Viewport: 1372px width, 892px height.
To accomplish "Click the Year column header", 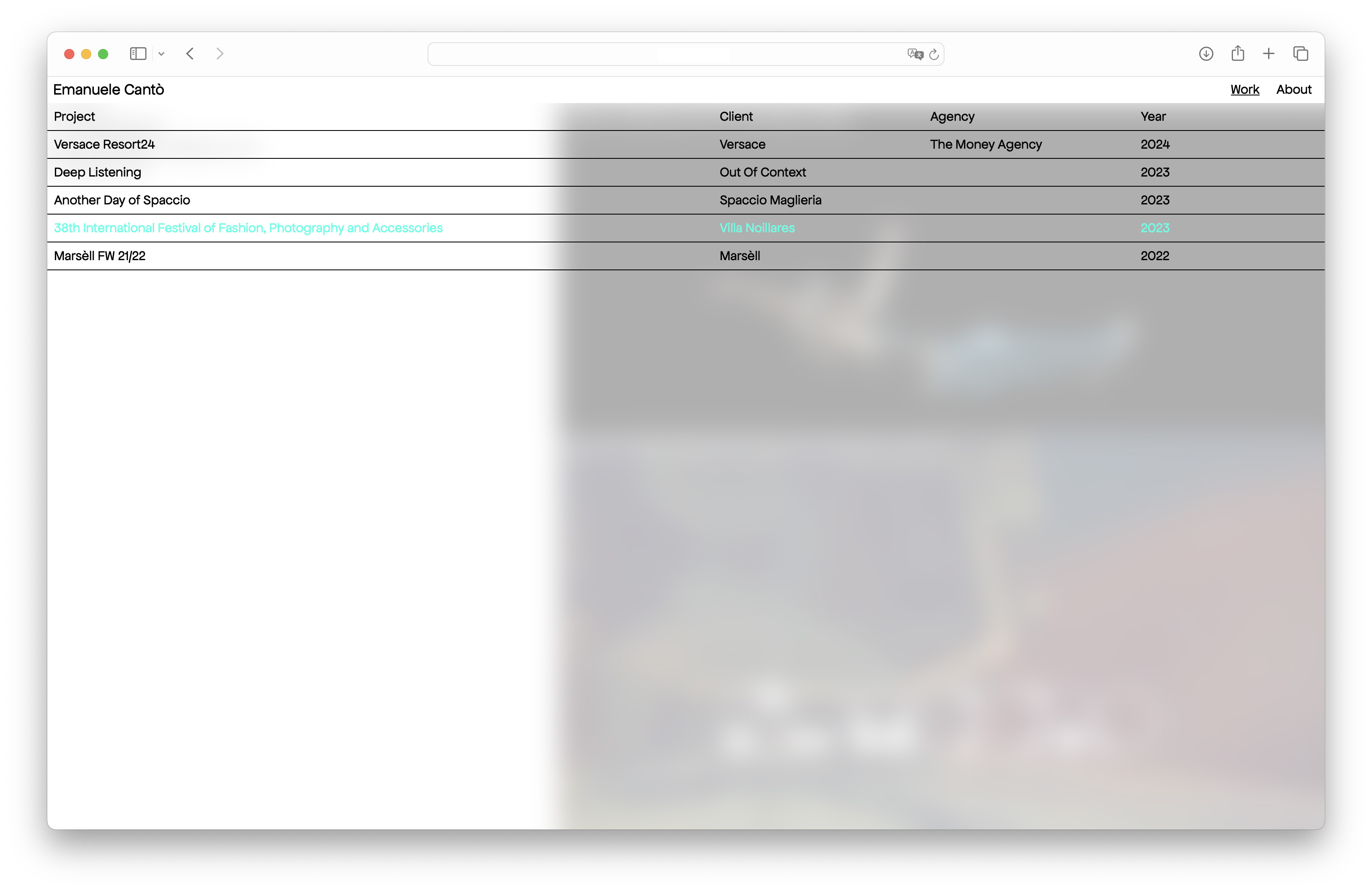I will 1153,117.
